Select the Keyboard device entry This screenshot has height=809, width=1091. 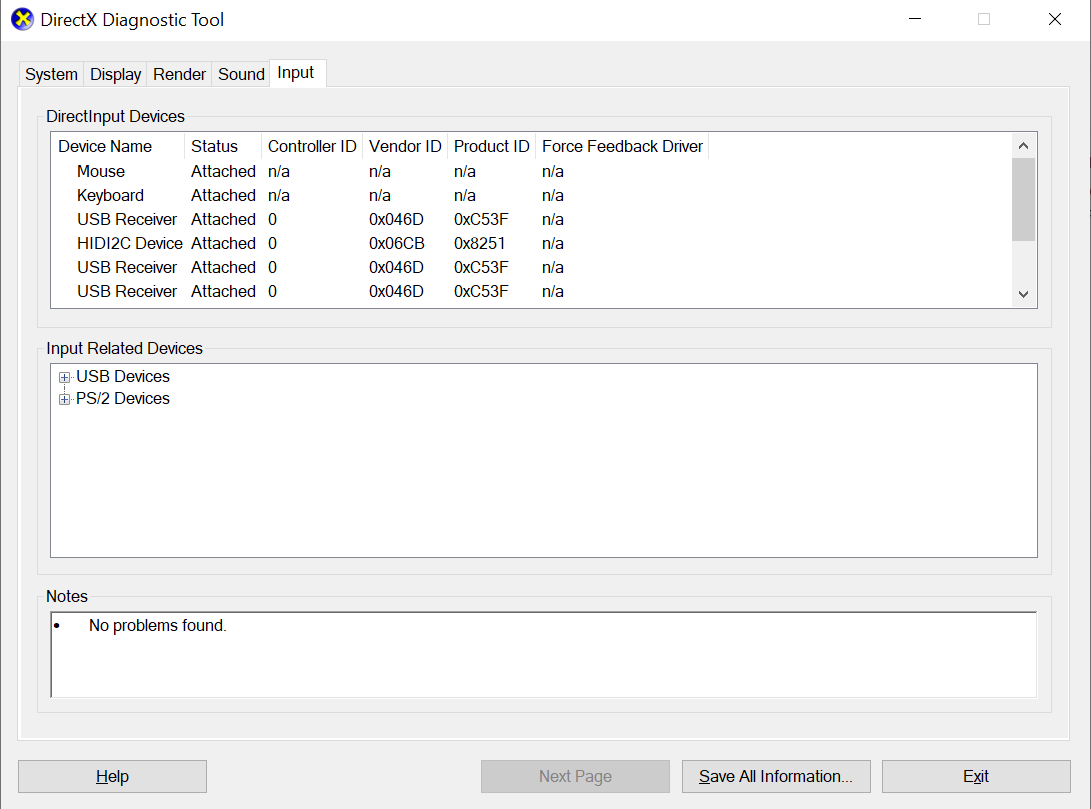point(110,195)
